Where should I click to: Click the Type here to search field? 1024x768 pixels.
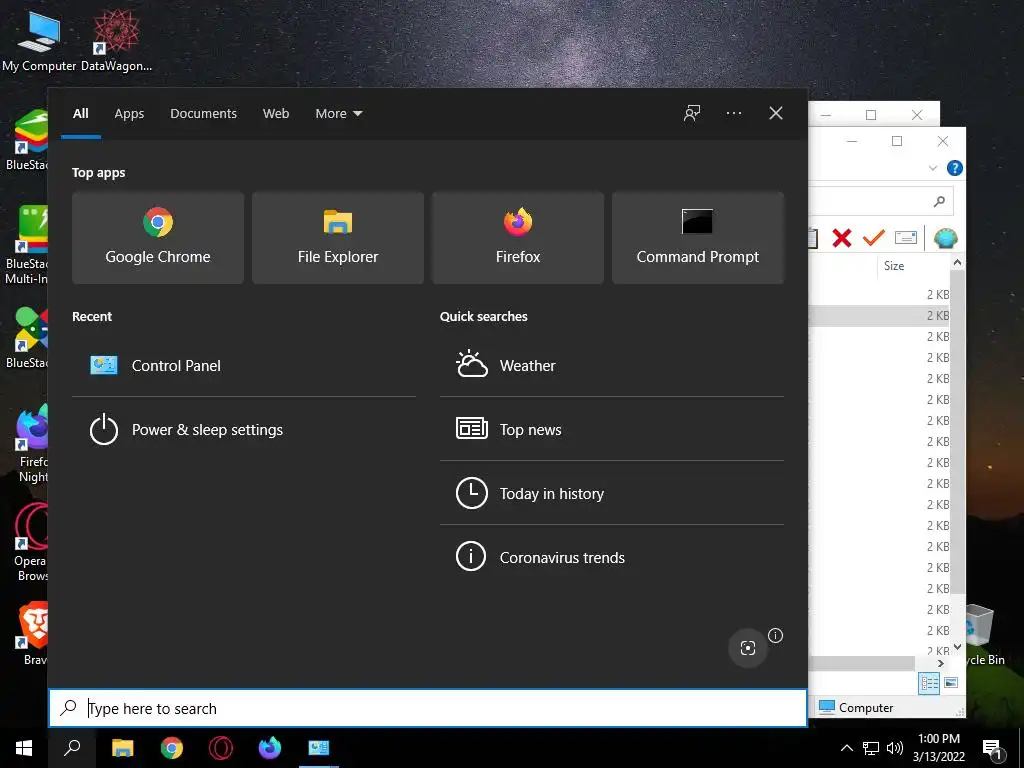(x=428, y=708)
